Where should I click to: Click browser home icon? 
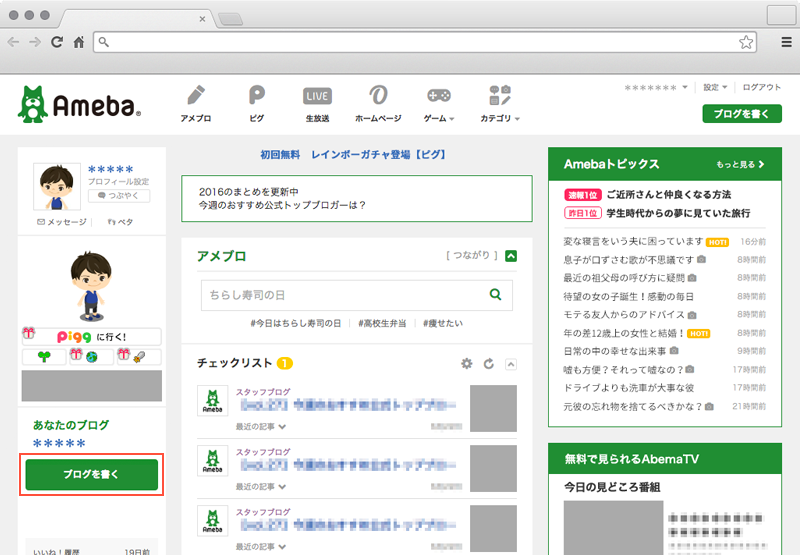pyautogui.click(x=79, y=42)
